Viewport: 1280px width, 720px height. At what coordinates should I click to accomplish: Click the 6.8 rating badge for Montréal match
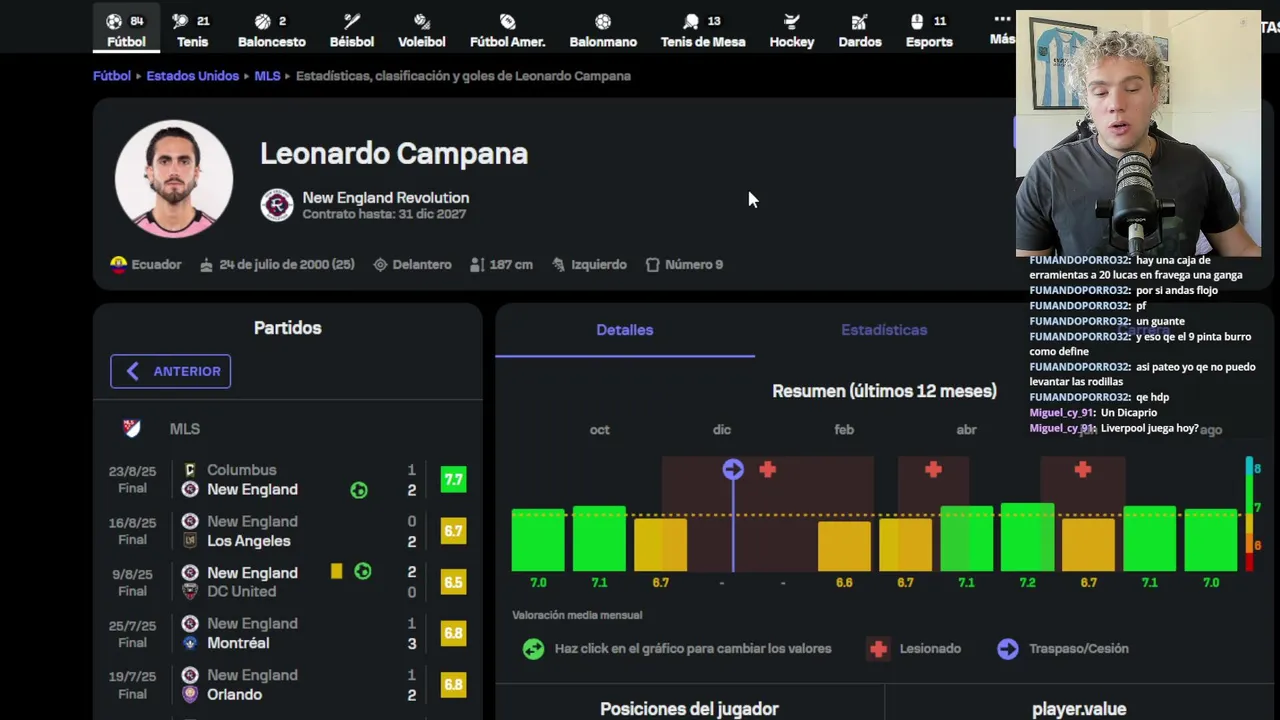pyautogui.click(x=453, y=633)
